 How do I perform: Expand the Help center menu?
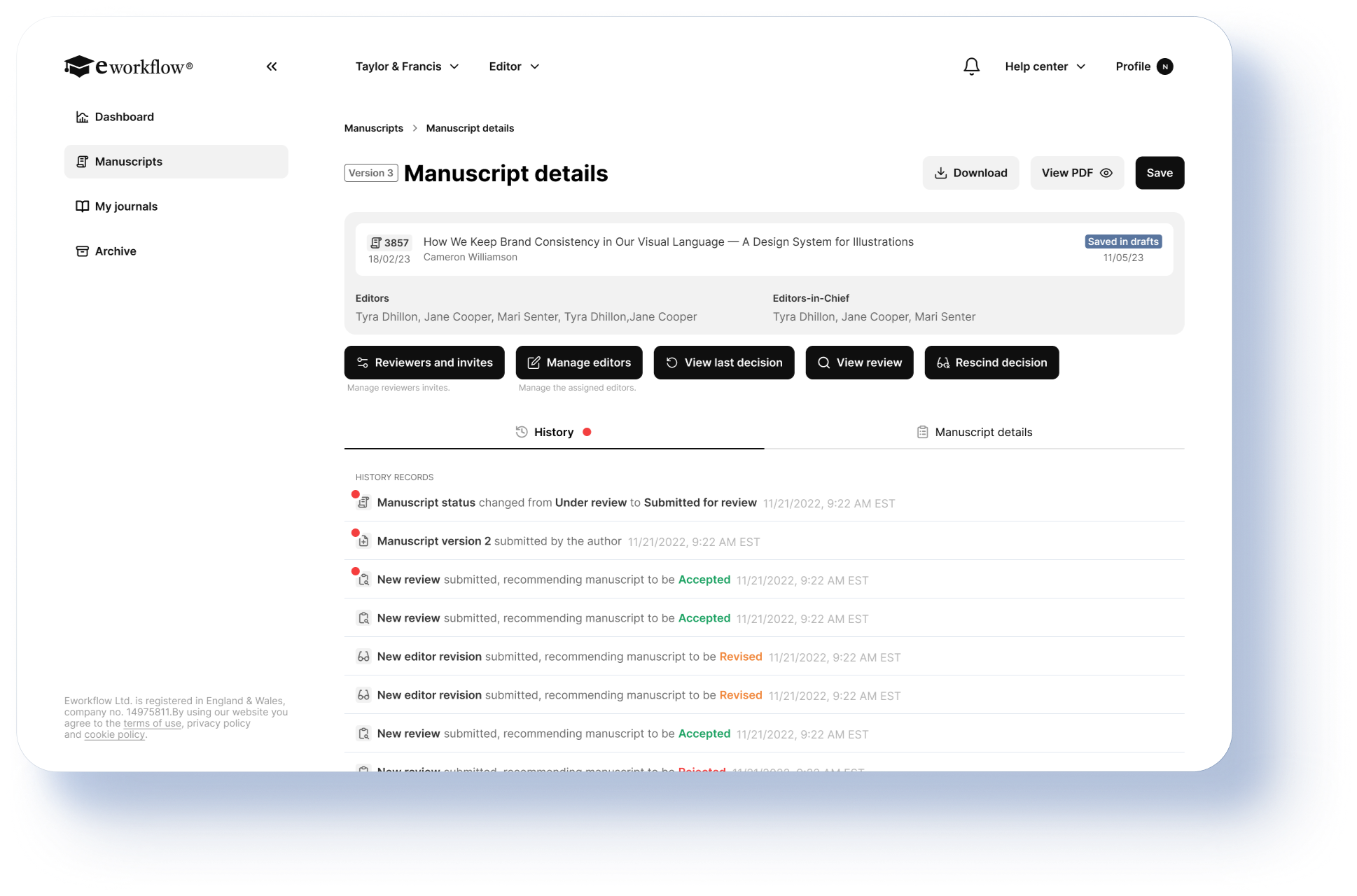(1045, 66)
